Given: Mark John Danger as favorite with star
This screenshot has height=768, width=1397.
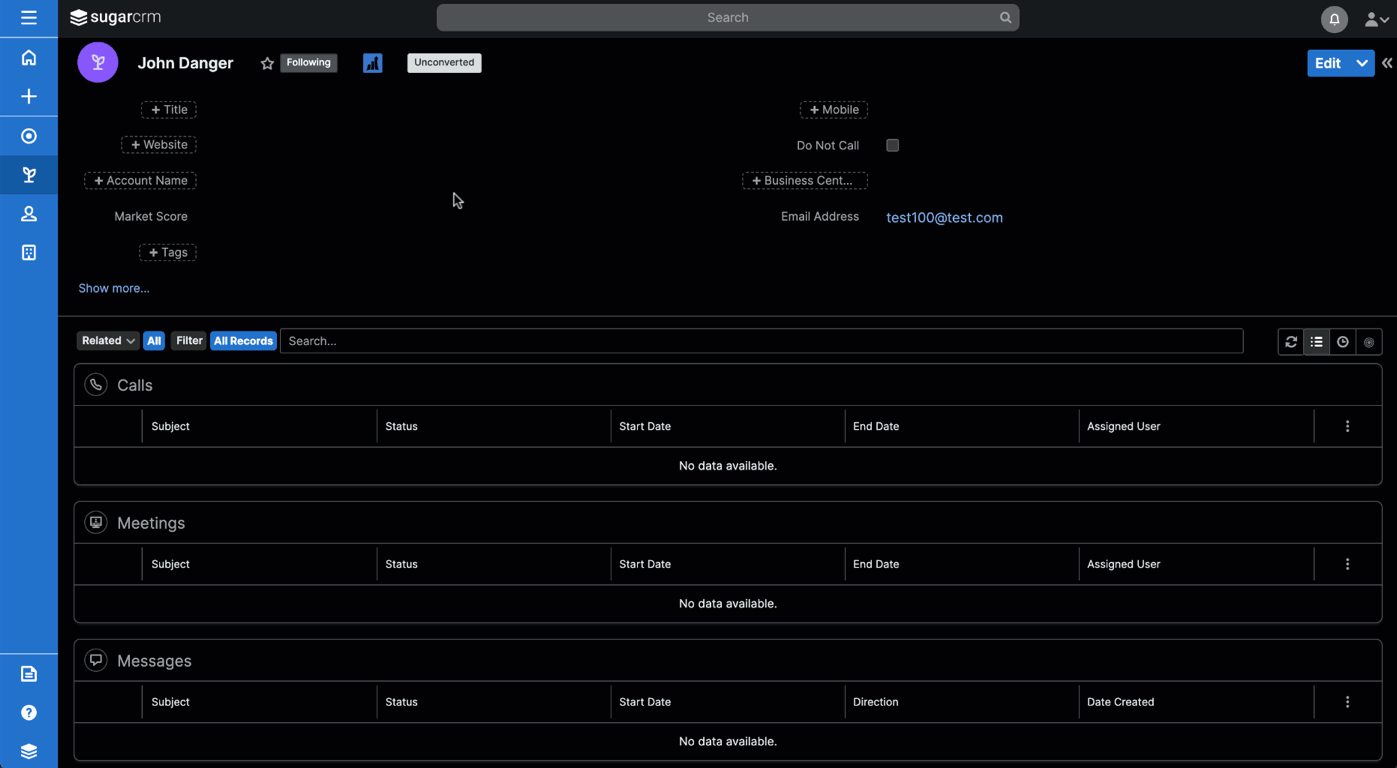Looking at the screenshot, I should pyautogui.click(x=266, y=62).
